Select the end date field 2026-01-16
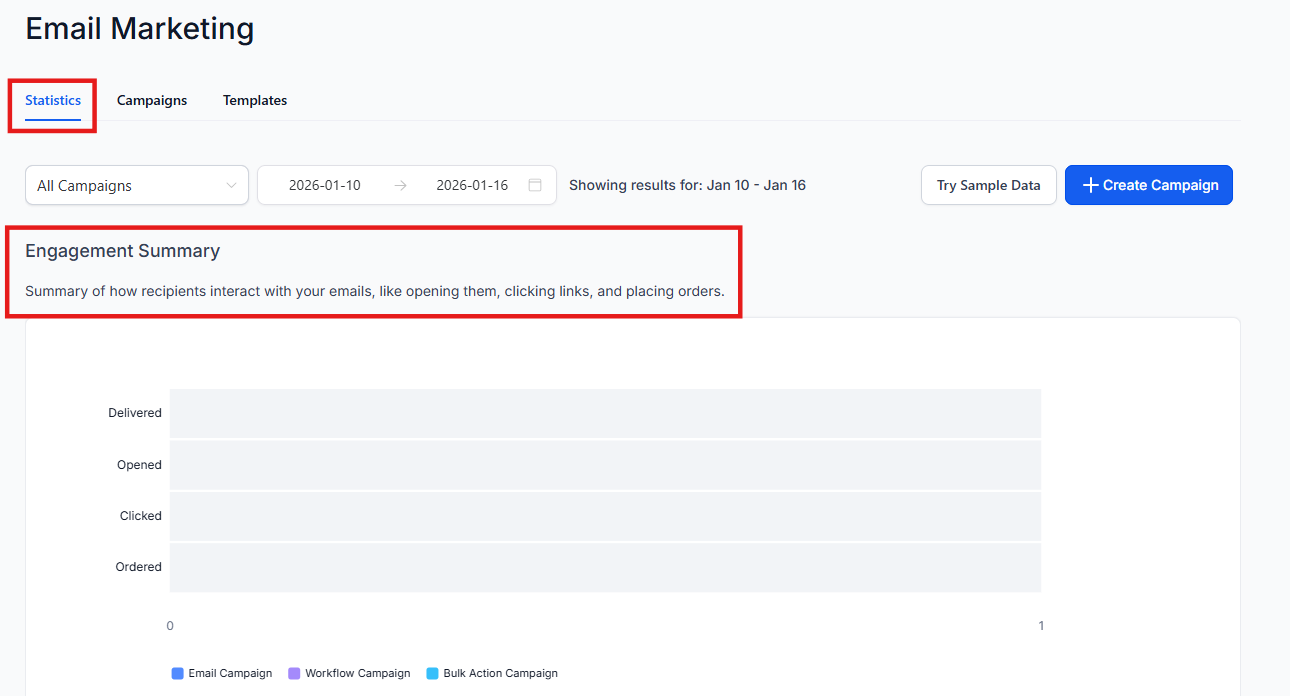 pos(472,185)
